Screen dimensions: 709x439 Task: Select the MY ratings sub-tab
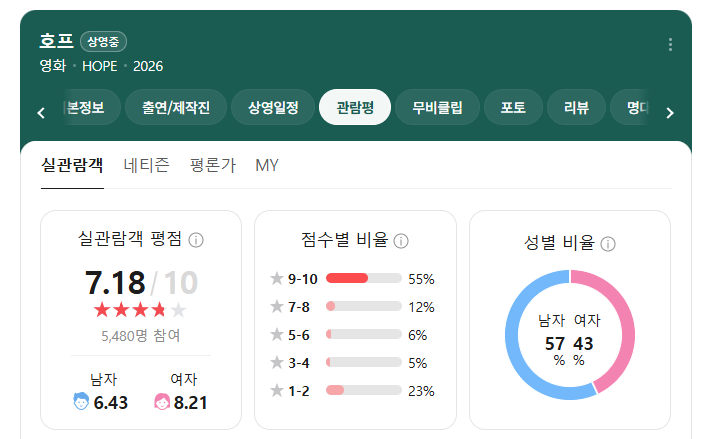(x=267, y=165)
